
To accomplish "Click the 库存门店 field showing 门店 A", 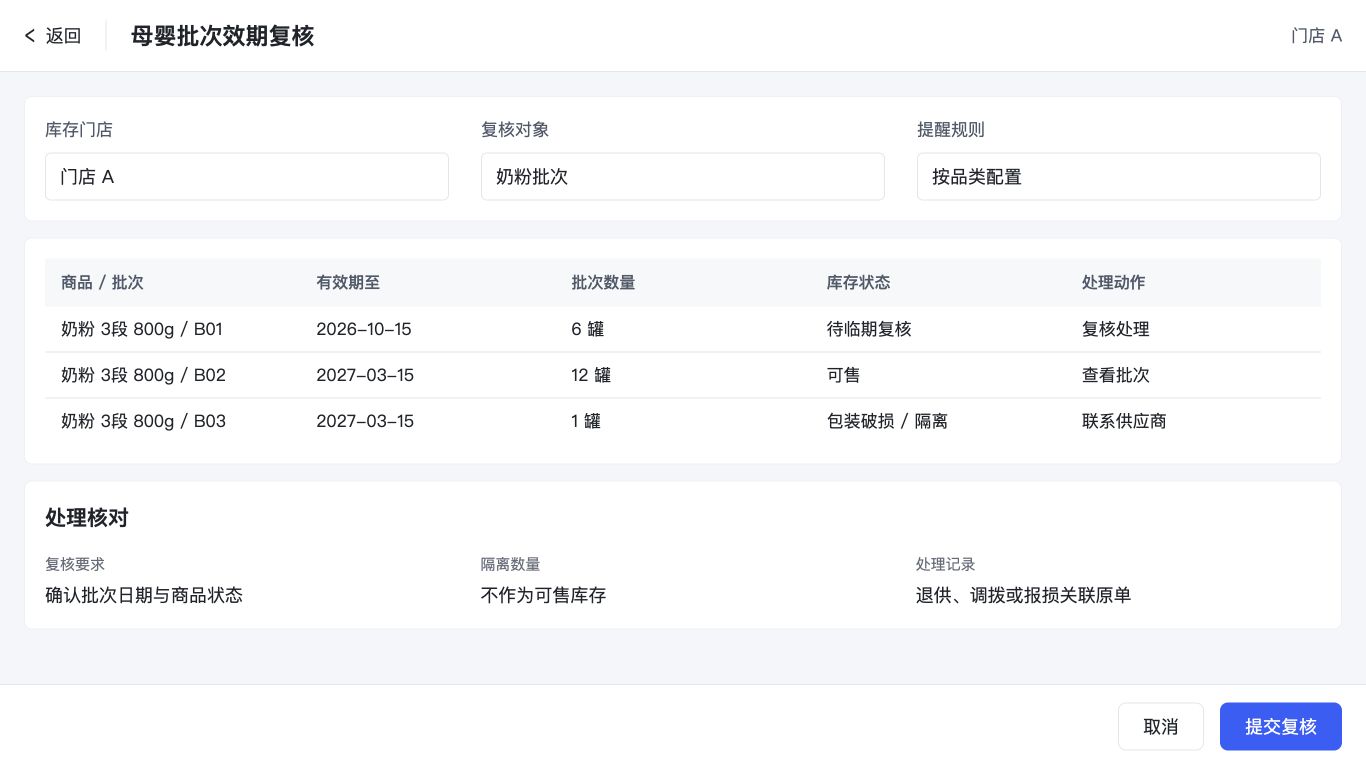I will (x=247, y=177).
